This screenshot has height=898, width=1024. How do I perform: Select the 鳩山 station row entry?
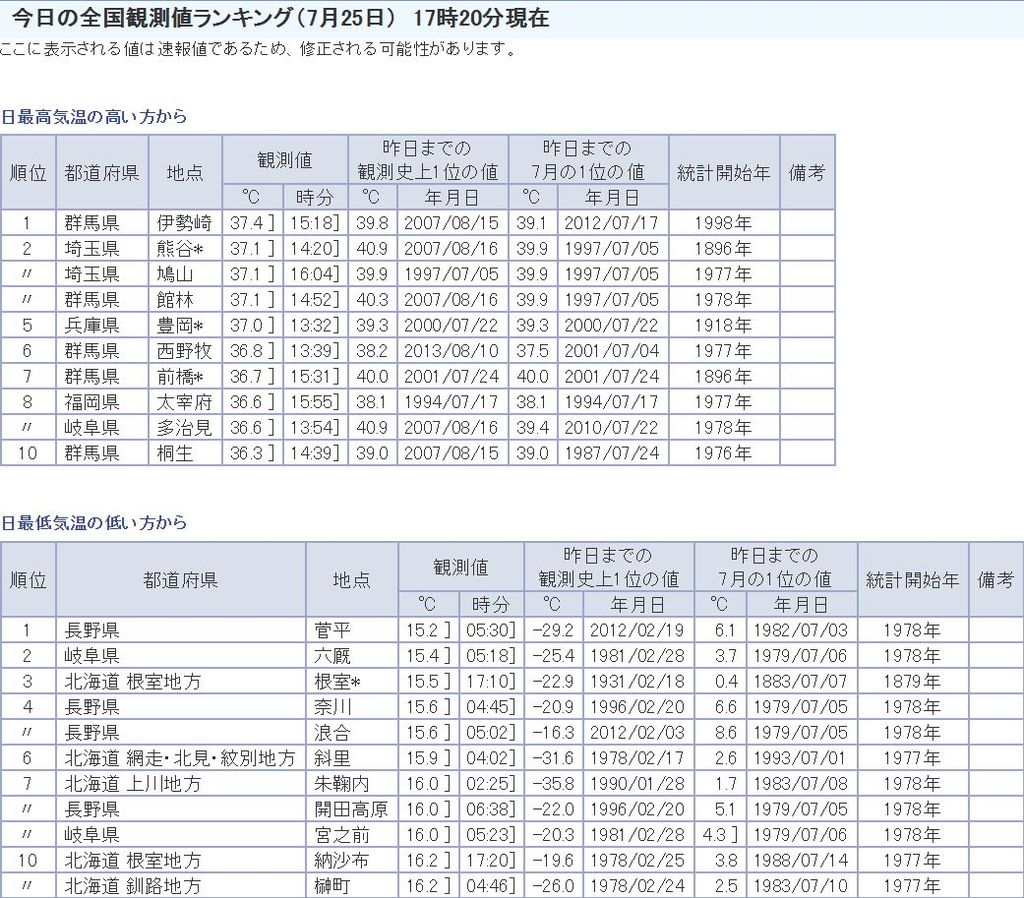pyautogui.click(x=174, y=274)
